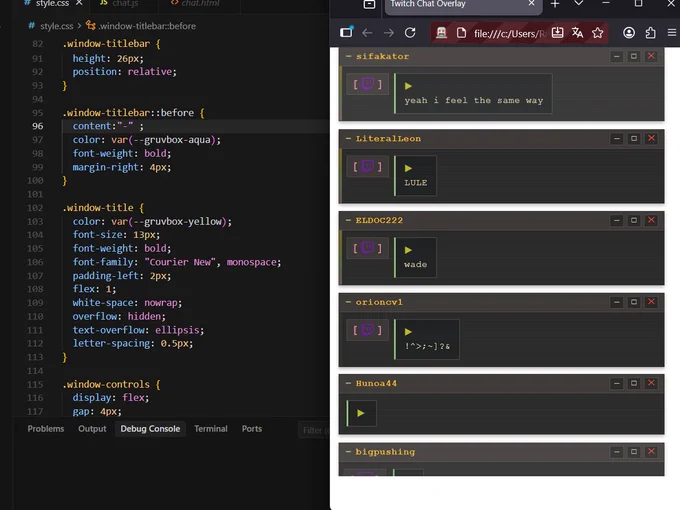Minimize the bigpushing chat window
680x510 pixels.
616,452
